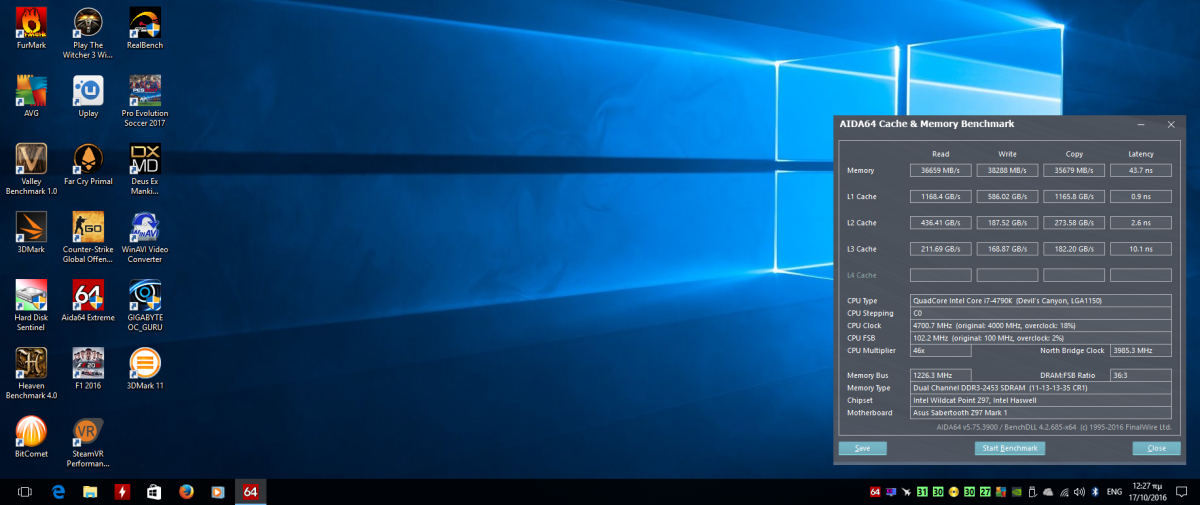Select the 3DMark 11 desktop icon

(145, 369)
